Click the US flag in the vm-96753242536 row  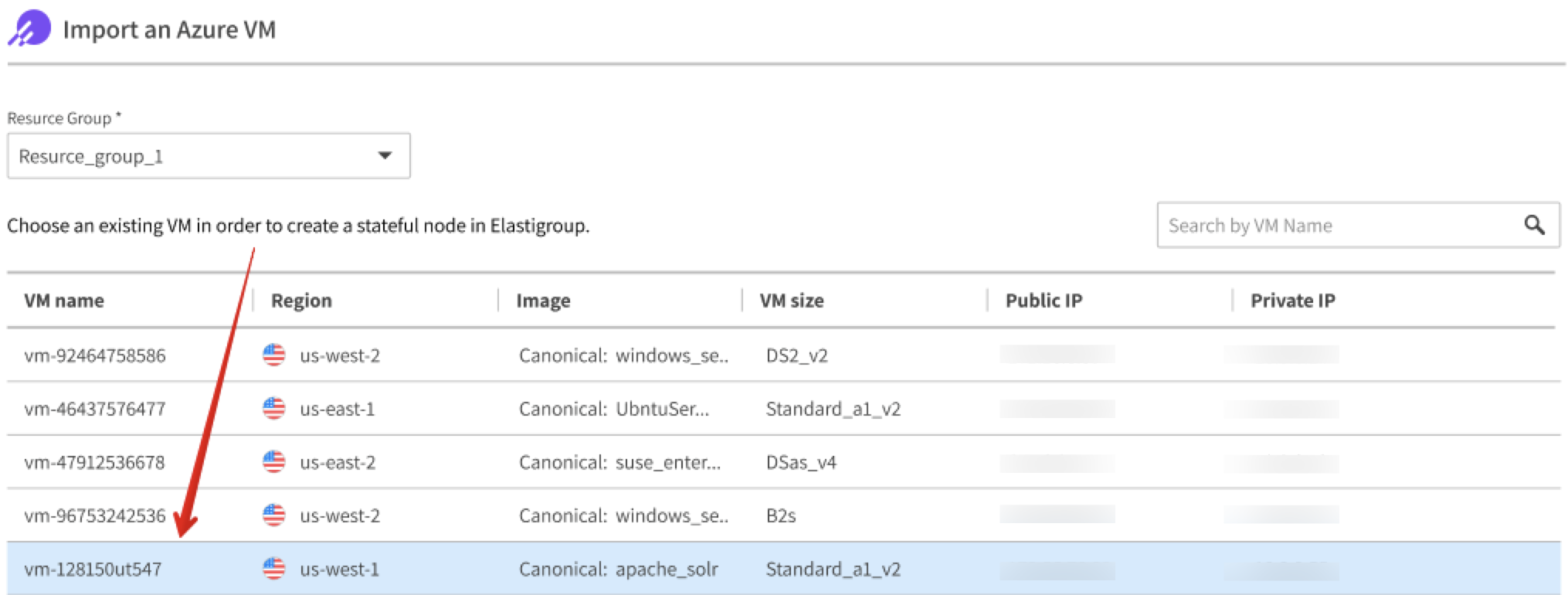coord(273,515)
